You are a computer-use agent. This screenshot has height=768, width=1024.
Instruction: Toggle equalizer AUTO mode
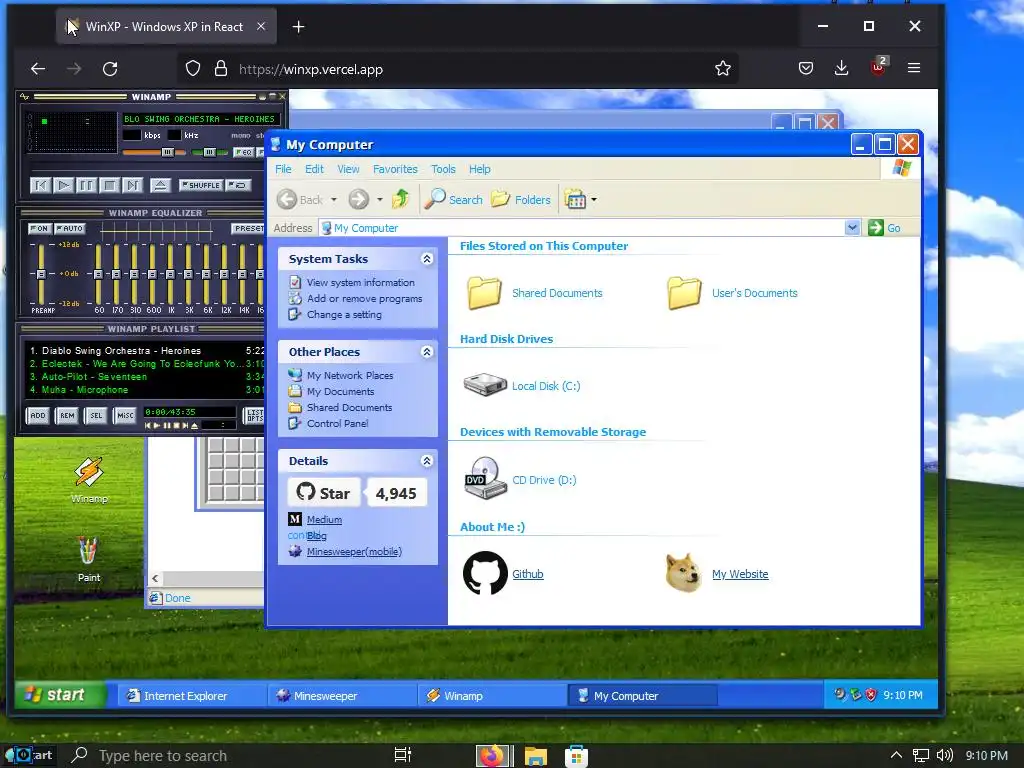(x=69, y=229)
